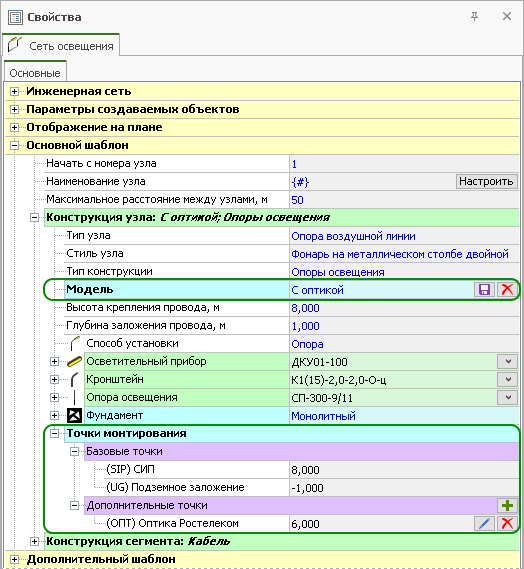
Task: Click the Тип узла value Опора воздушной линии
Action: 353,236
